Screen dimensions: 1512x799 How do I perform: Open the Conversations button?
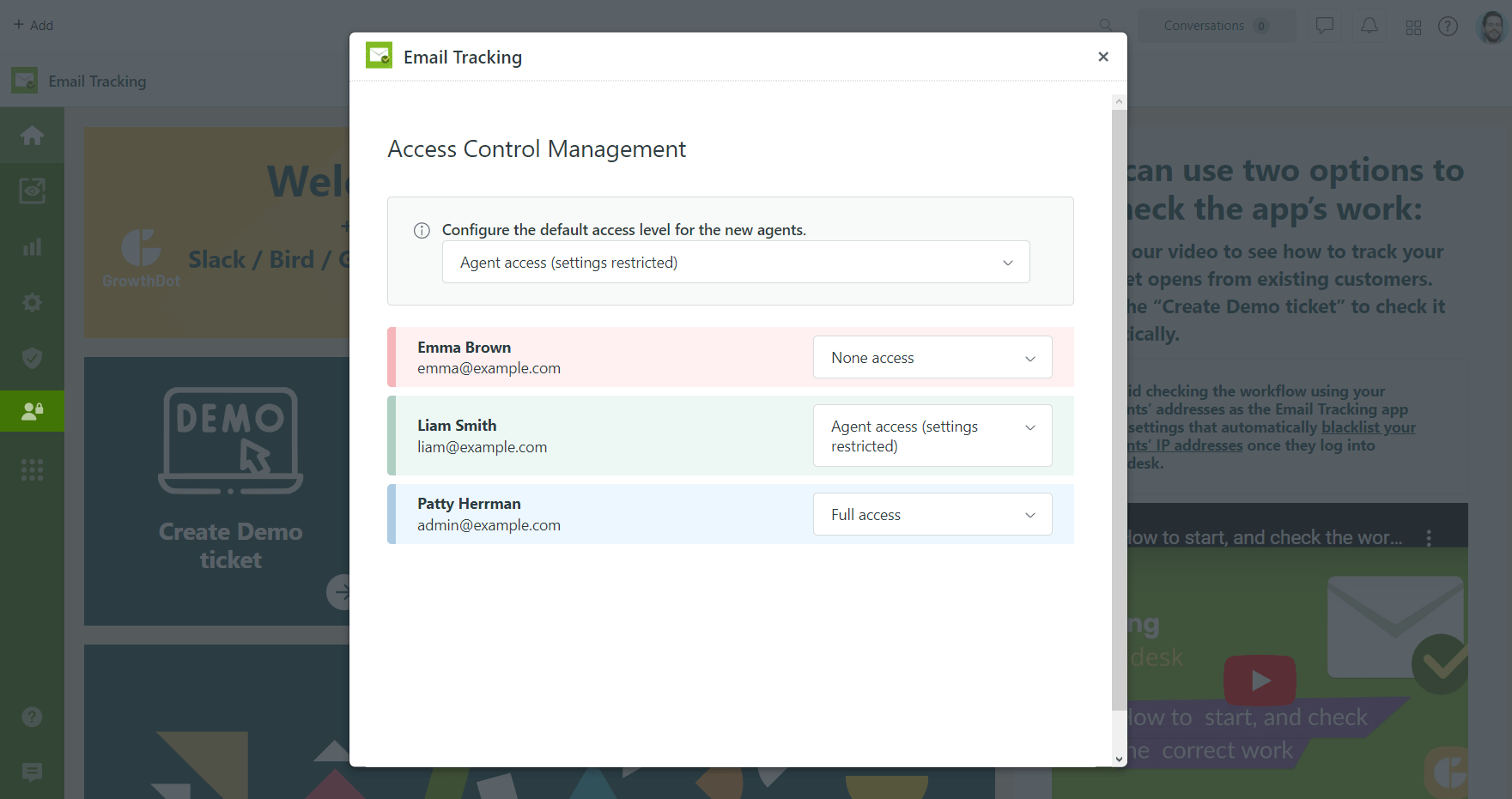coord(1216,26)
